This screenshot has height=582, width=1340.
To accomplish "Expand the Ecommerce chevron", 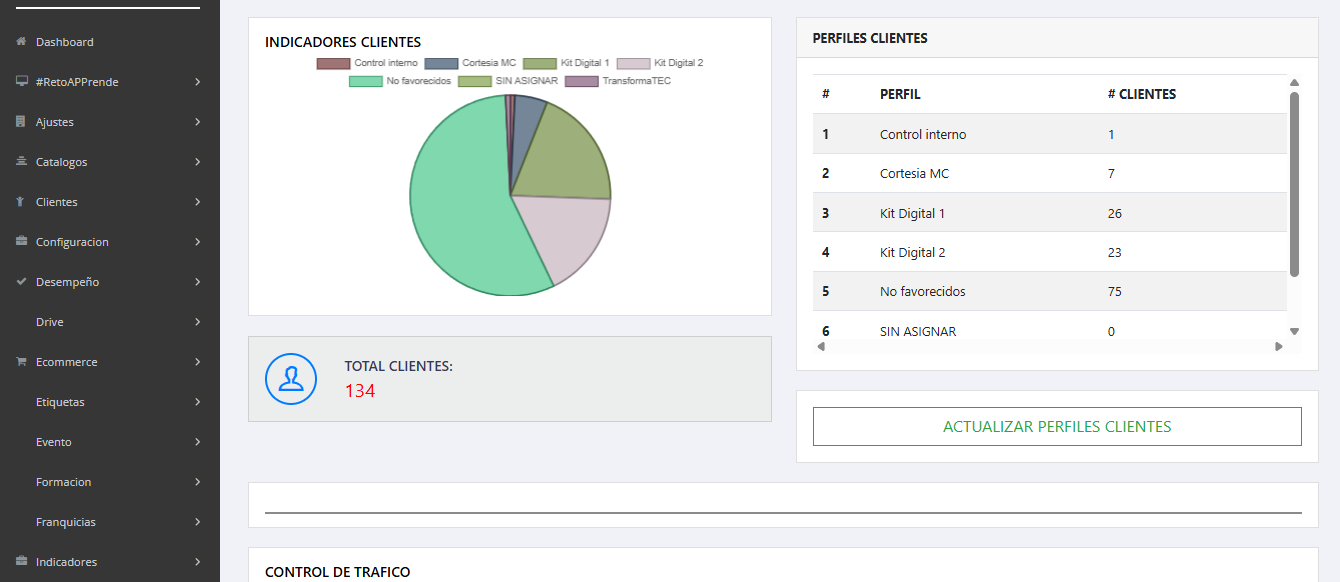I will [x=198, y=362].
